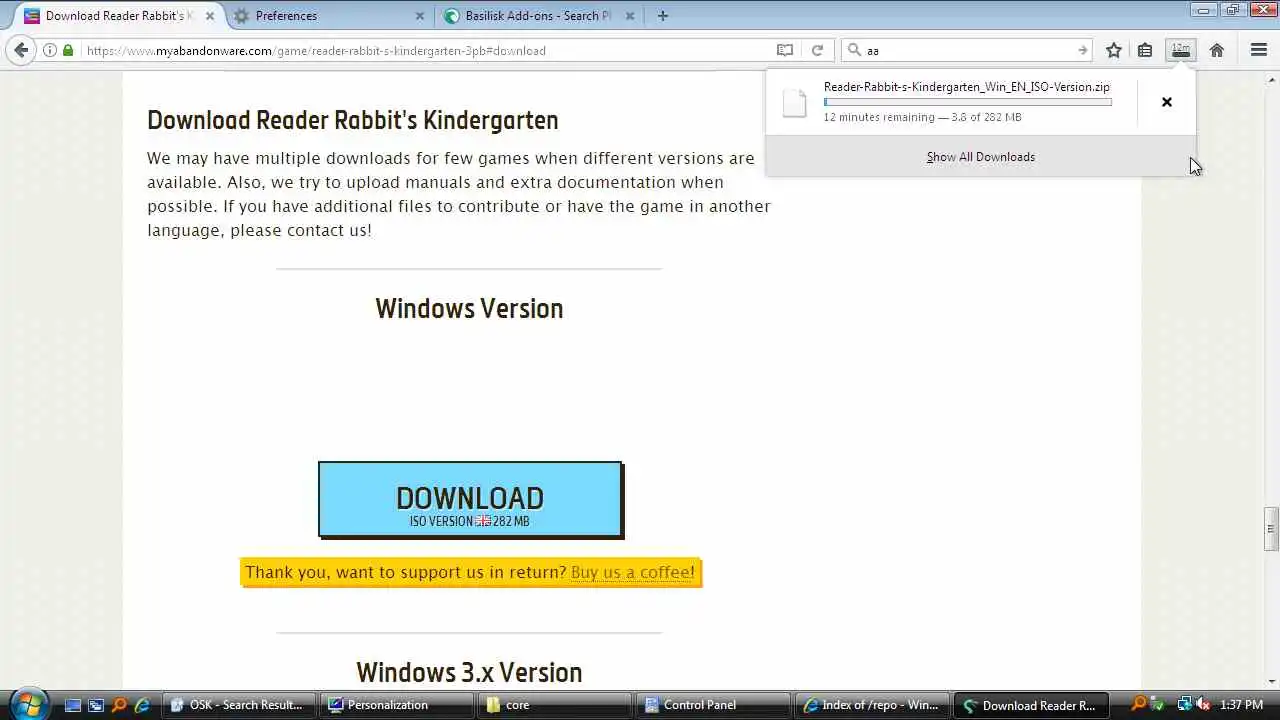Screen dimensions: 1280x720
Task: Click the Windows Version heading
Action: click(x=469, y=308)
